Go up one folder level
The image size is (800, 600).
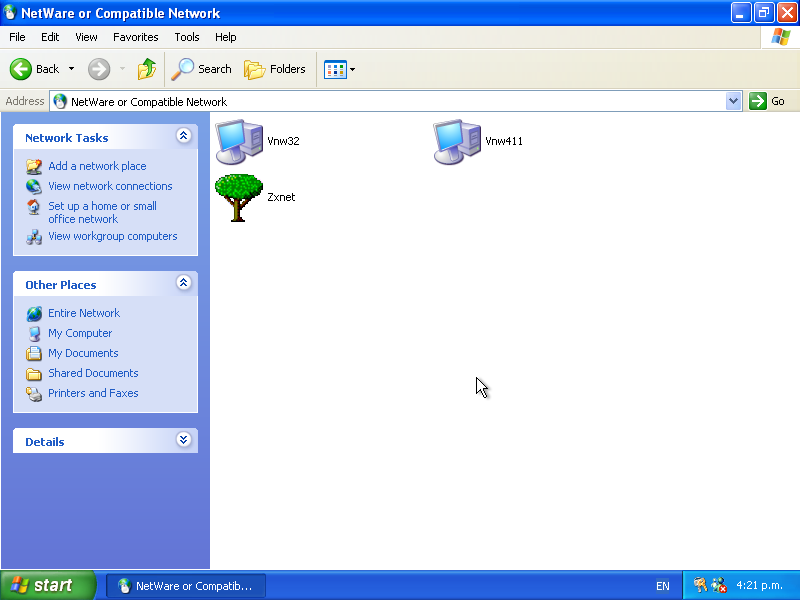pyautogui.click(x=147, y=69)
